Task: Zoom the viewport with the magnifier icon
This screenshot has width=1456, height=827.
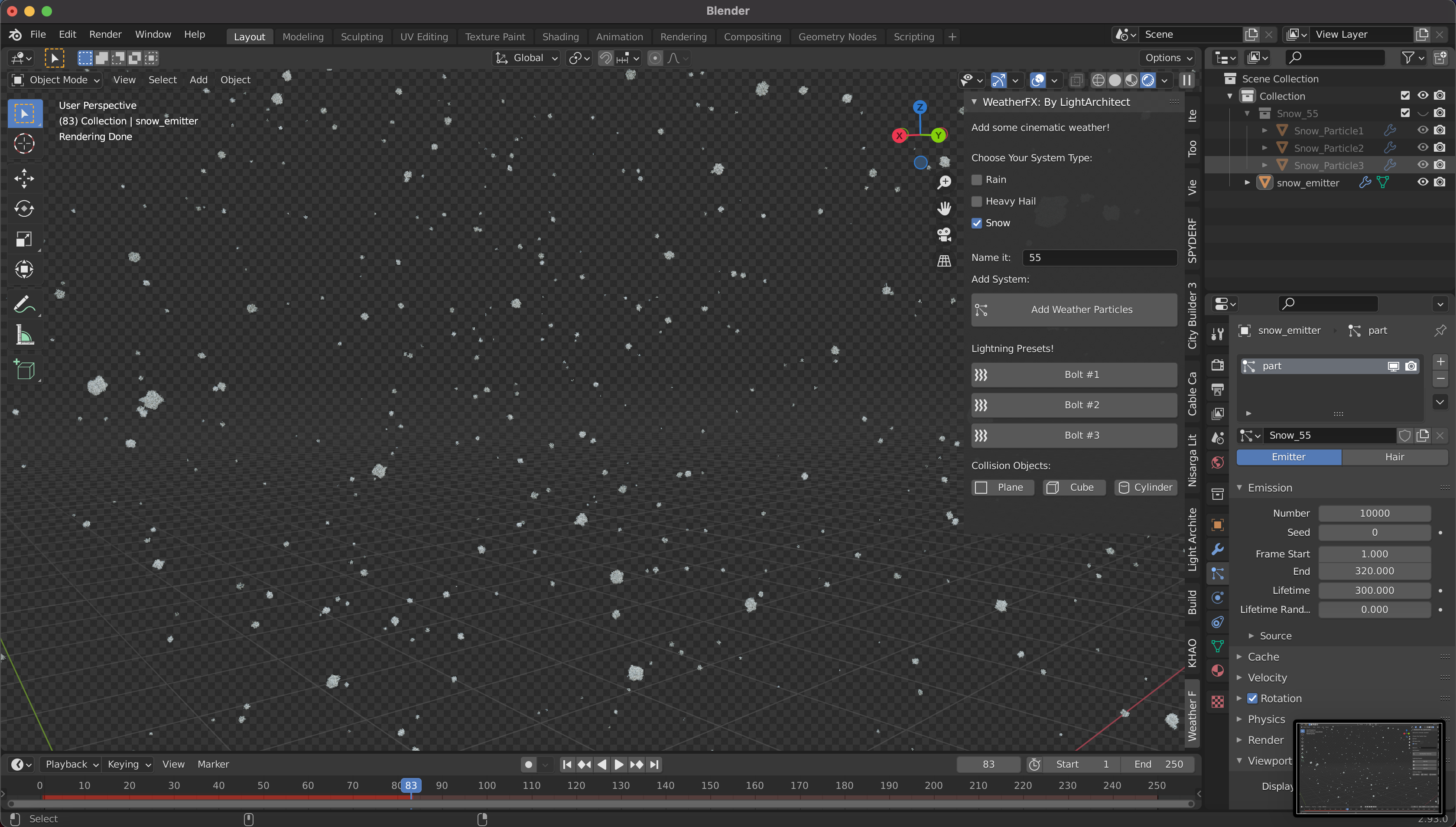Action: pyautogui.click(x=944, y=182)
